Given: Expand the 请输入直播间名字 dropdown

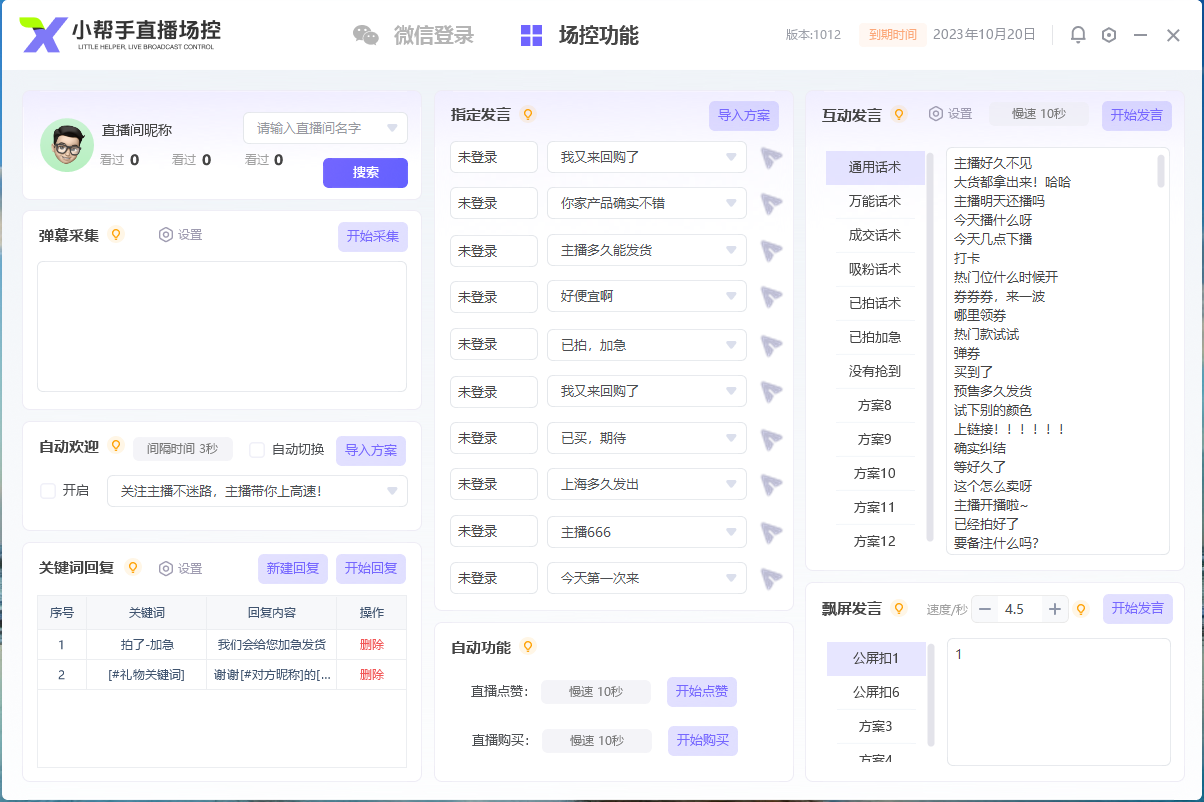Looking at the screenshot, I should [x=392, y=128].
